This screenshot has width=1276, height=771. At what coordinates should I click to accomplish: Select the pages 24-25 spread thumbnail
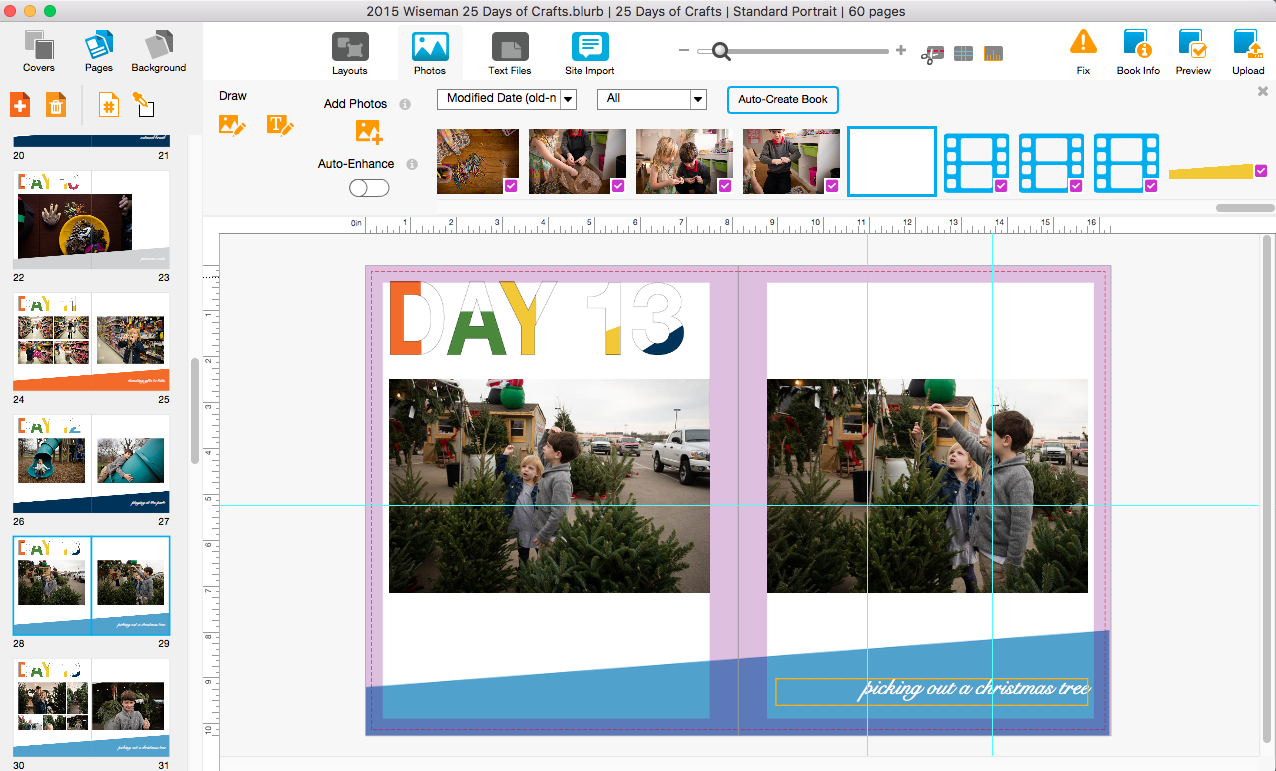pyautogui.click(x=91, y=341)
